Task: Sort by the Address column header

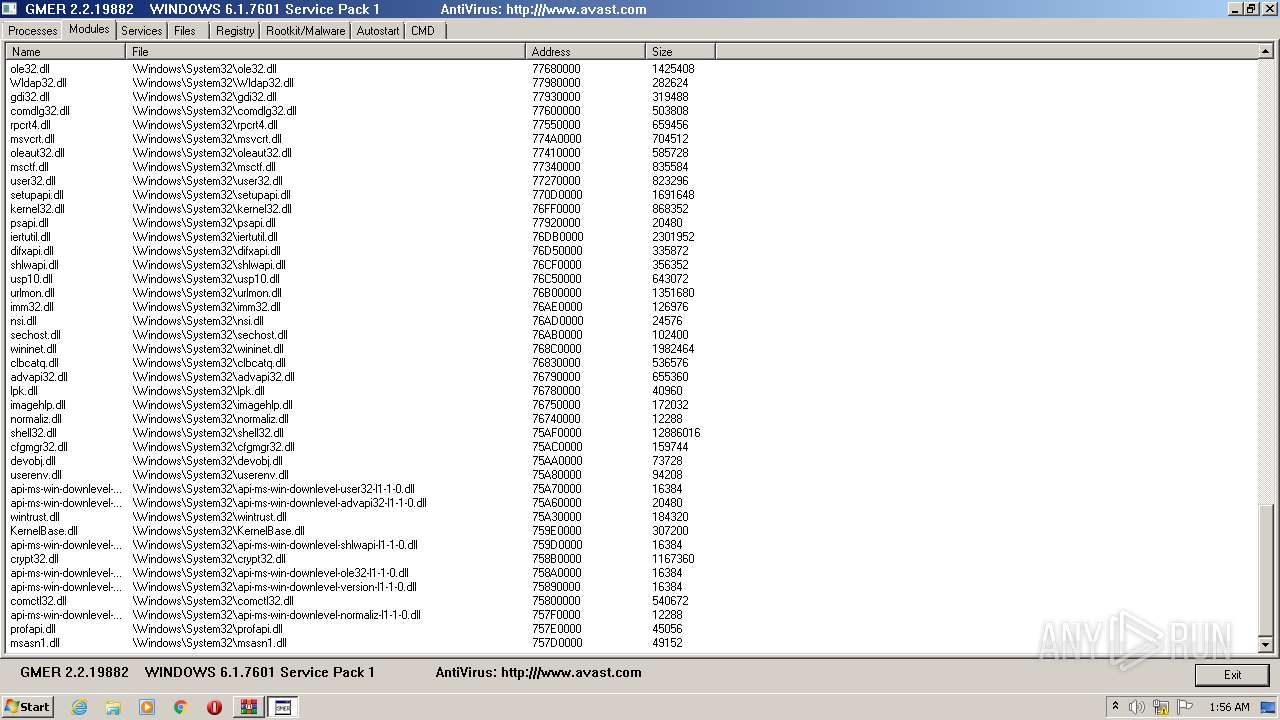Action: 586,51
